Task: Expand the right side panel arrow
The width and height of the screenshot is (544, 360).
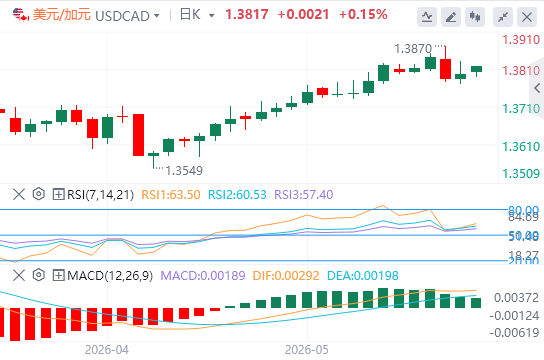Action: click(x=537, y=88)
